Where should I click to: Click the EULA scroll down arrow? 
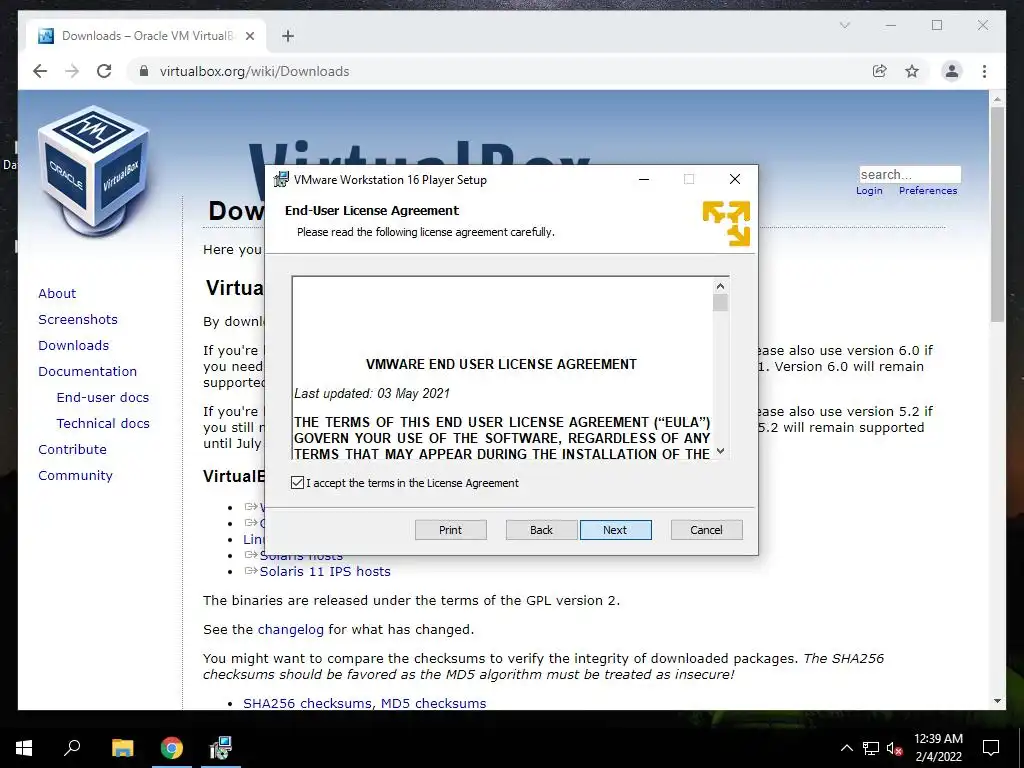coord(720,451)
